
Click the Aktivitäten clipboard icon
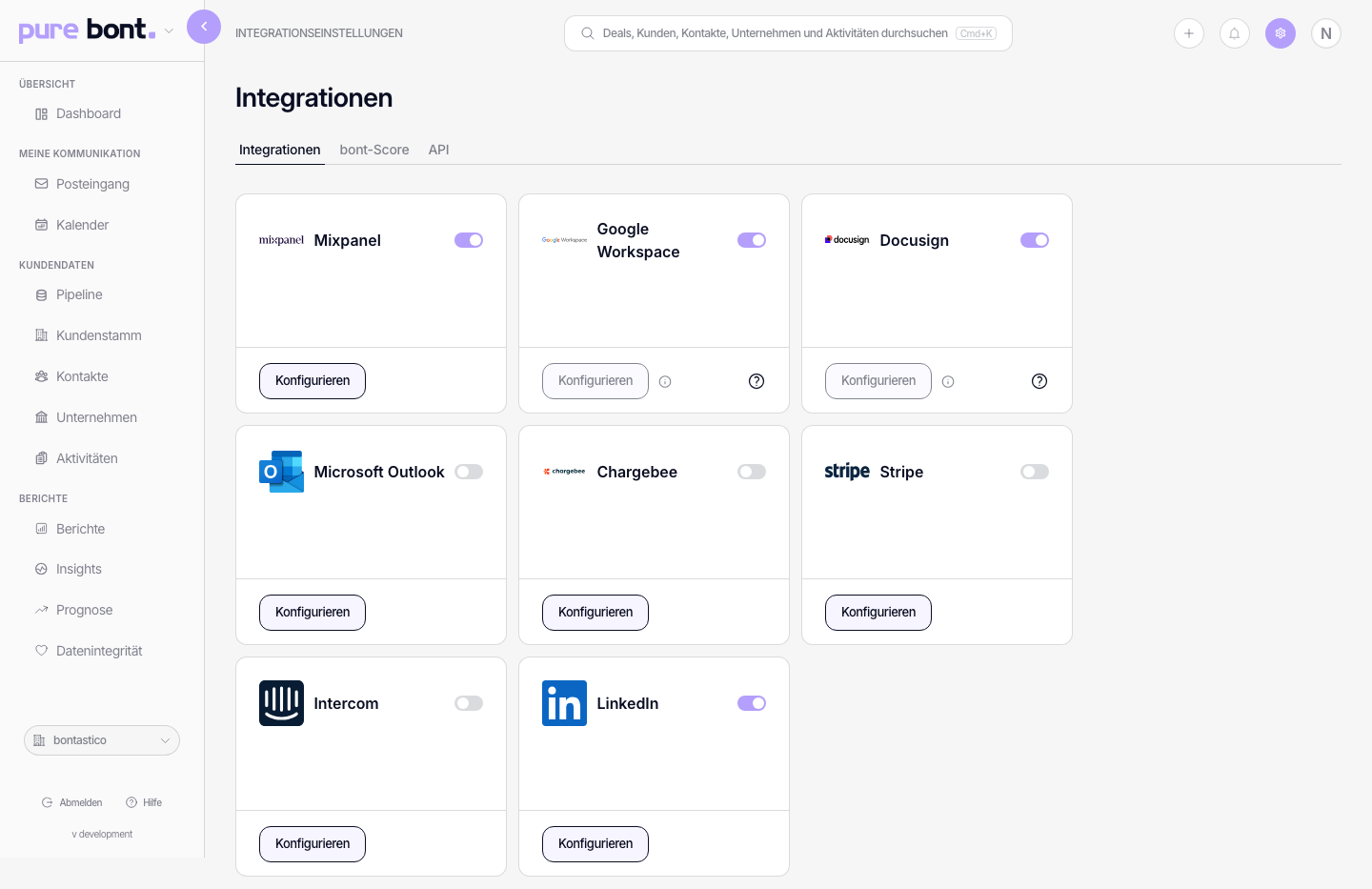[41, 458]
